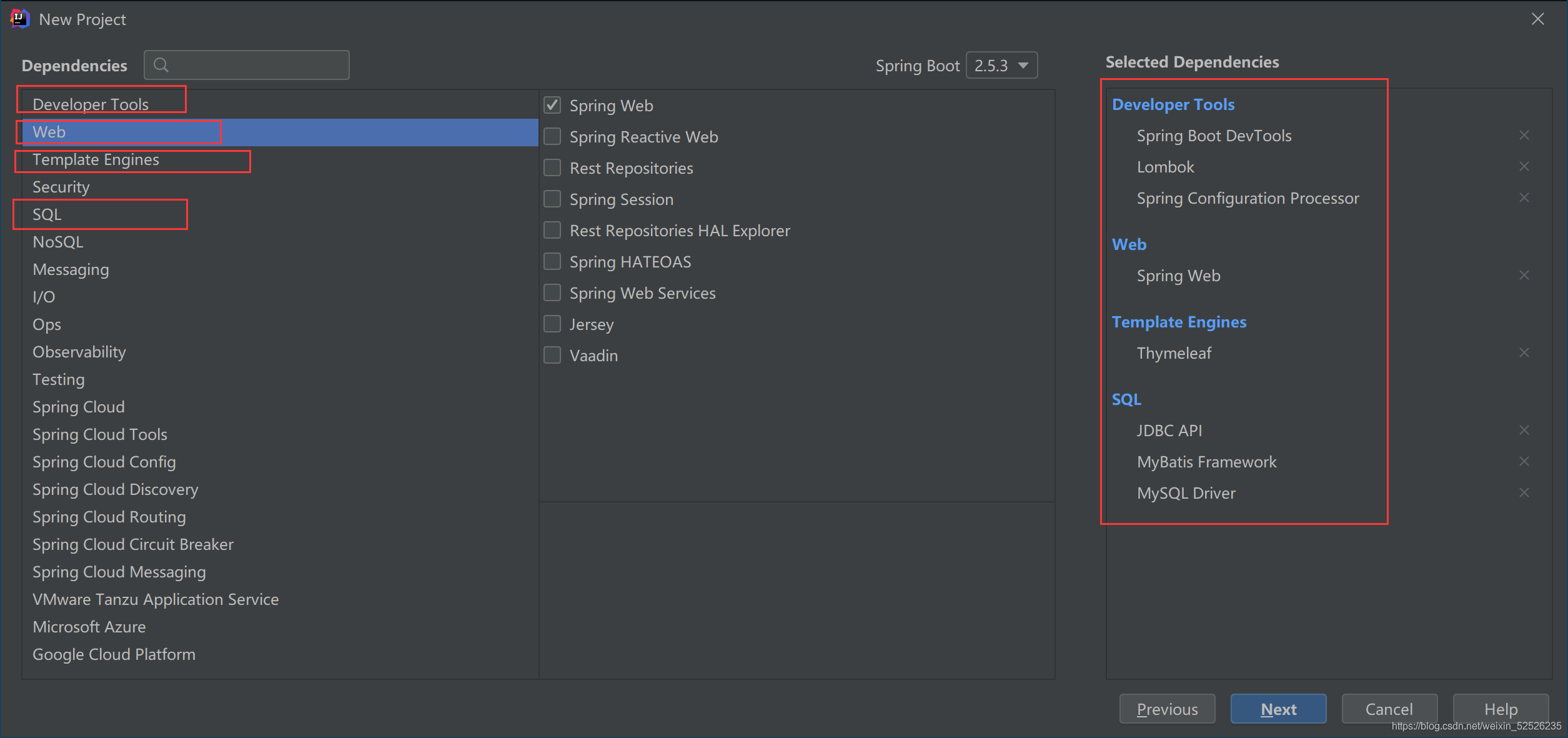Close the New Project dialog
Image resolution: width=1568 pixels, height=738 pixels.
click(1537, 19)
